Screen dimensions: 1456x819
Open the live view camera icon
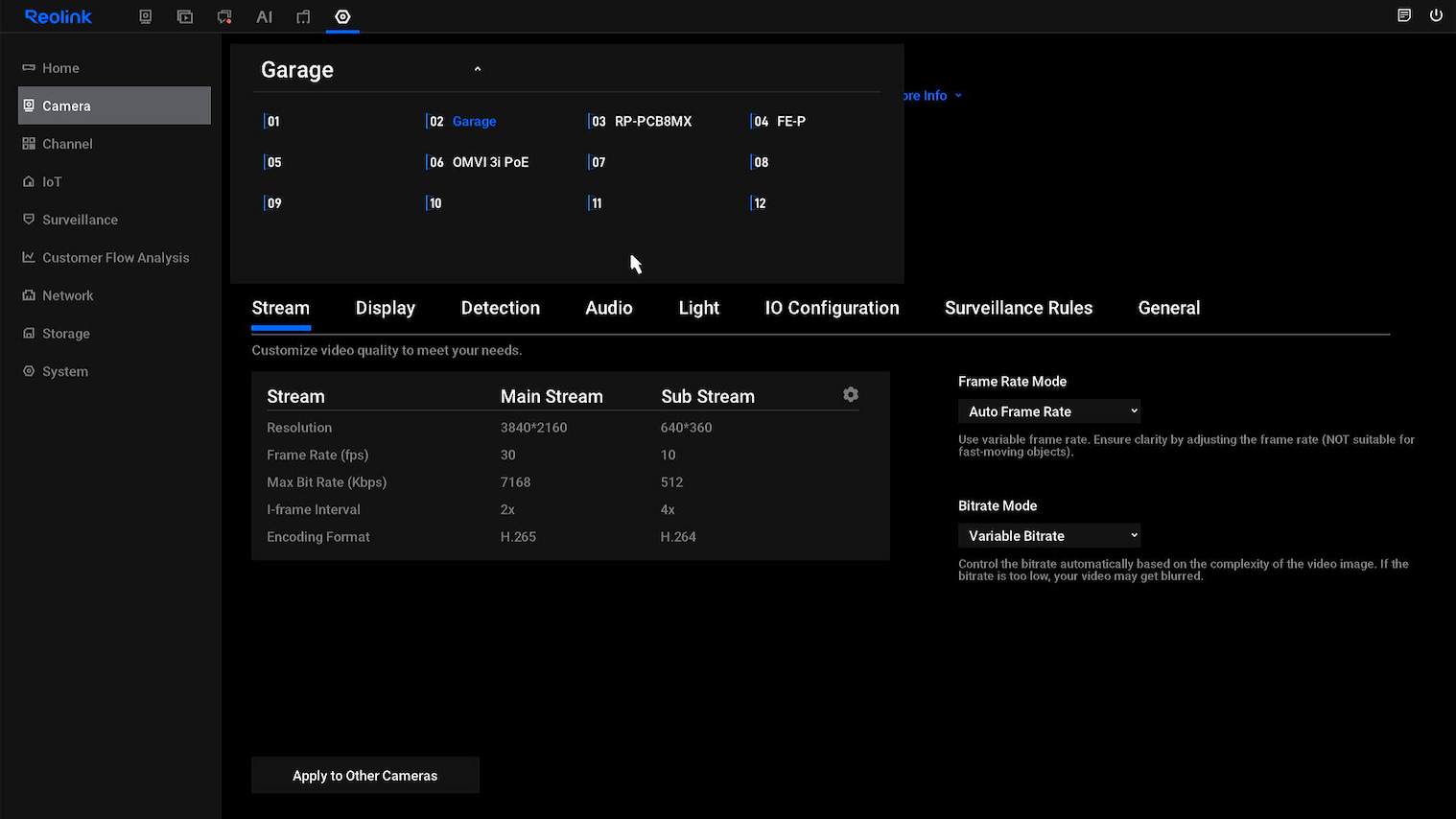tap(146, 16)
